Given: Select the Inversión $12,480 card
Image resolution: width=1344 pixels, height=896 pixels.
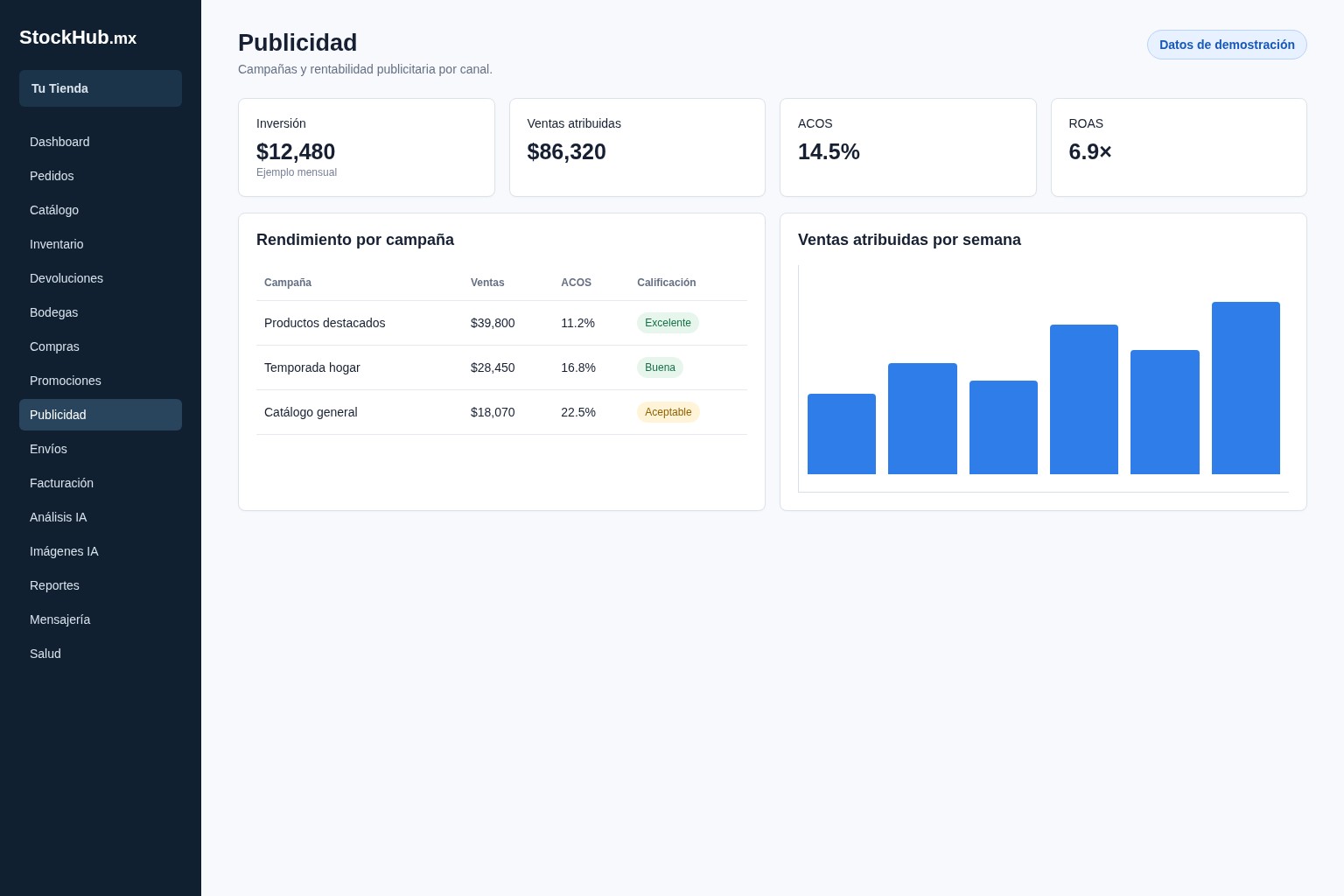Looking at the screenshot, I should 367,147.
